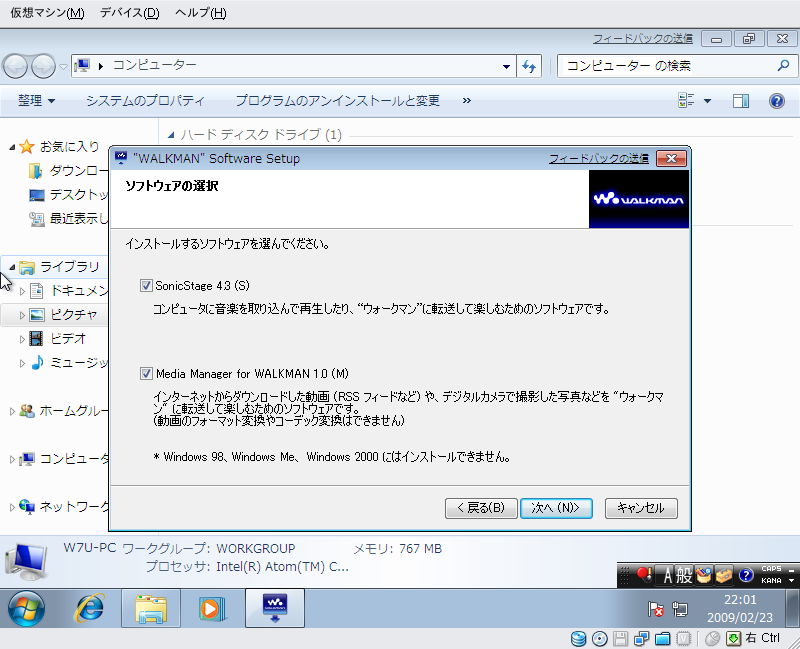Select ビデオ library item
This screenshot has height=649, width=800.
(x=58, y=339)
